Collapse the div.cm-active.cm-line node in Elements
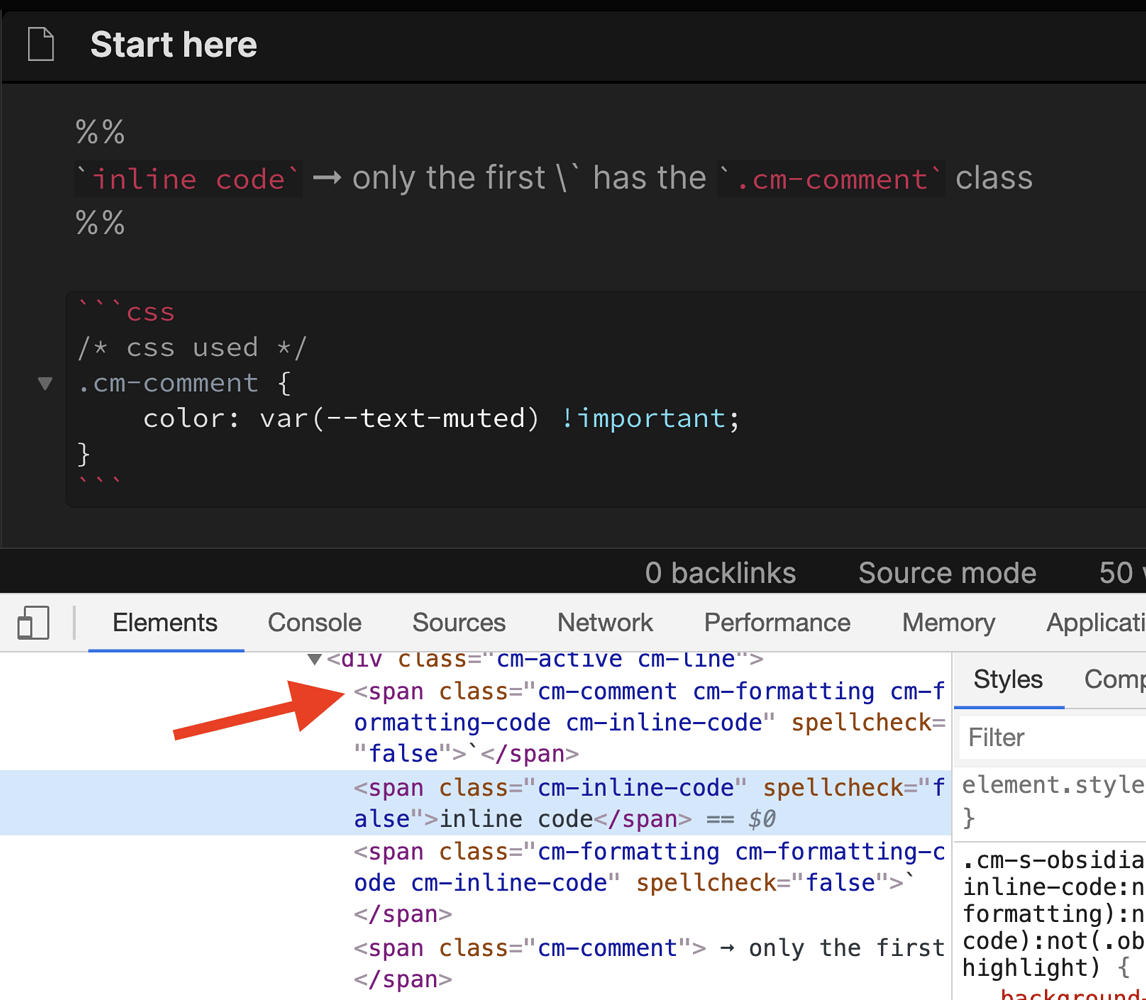The height and width of the screenshot is (1000, 1146). 315,658
